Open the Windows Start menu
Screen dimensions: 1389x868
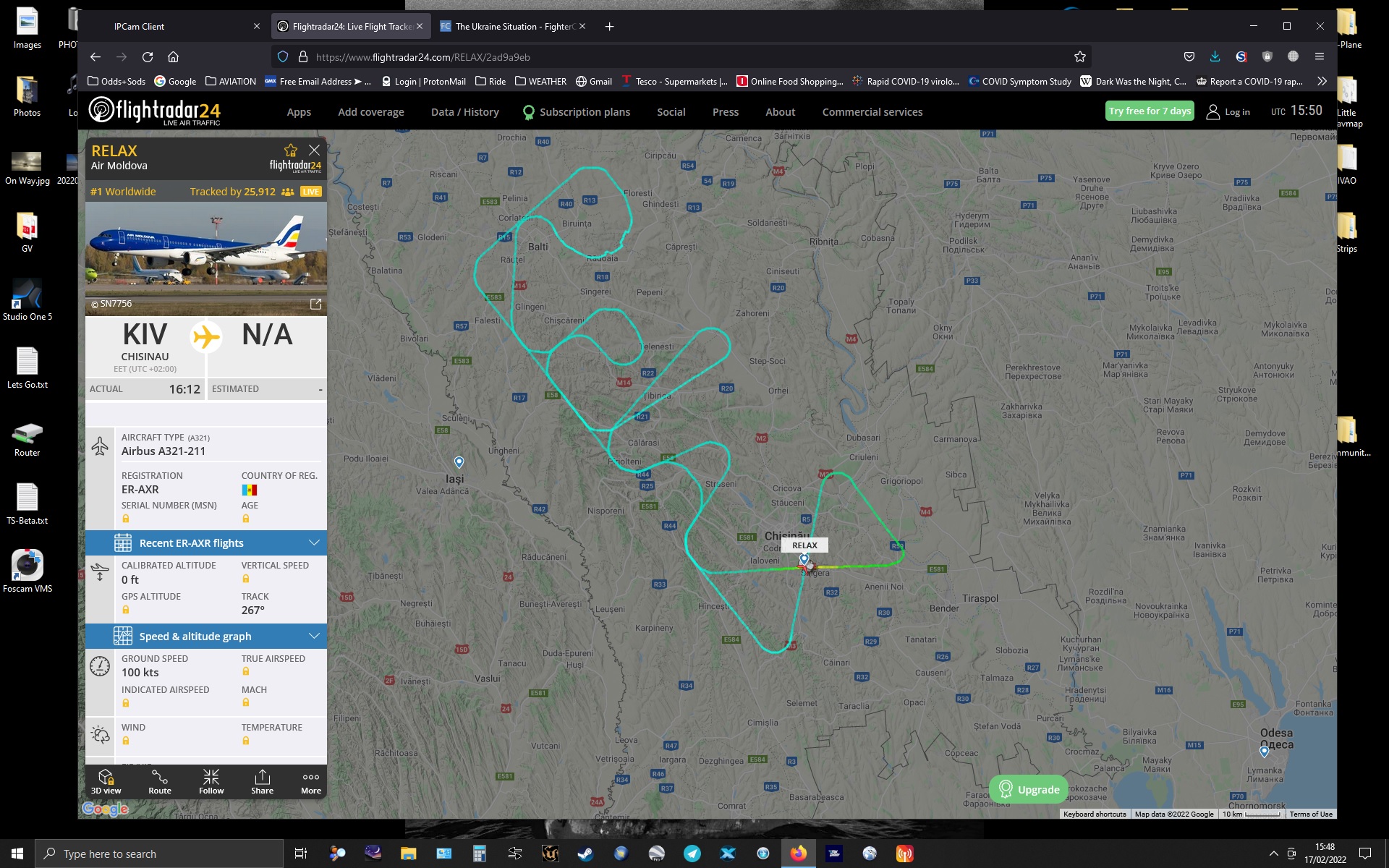pyautogui.click(x=17, y=854)
